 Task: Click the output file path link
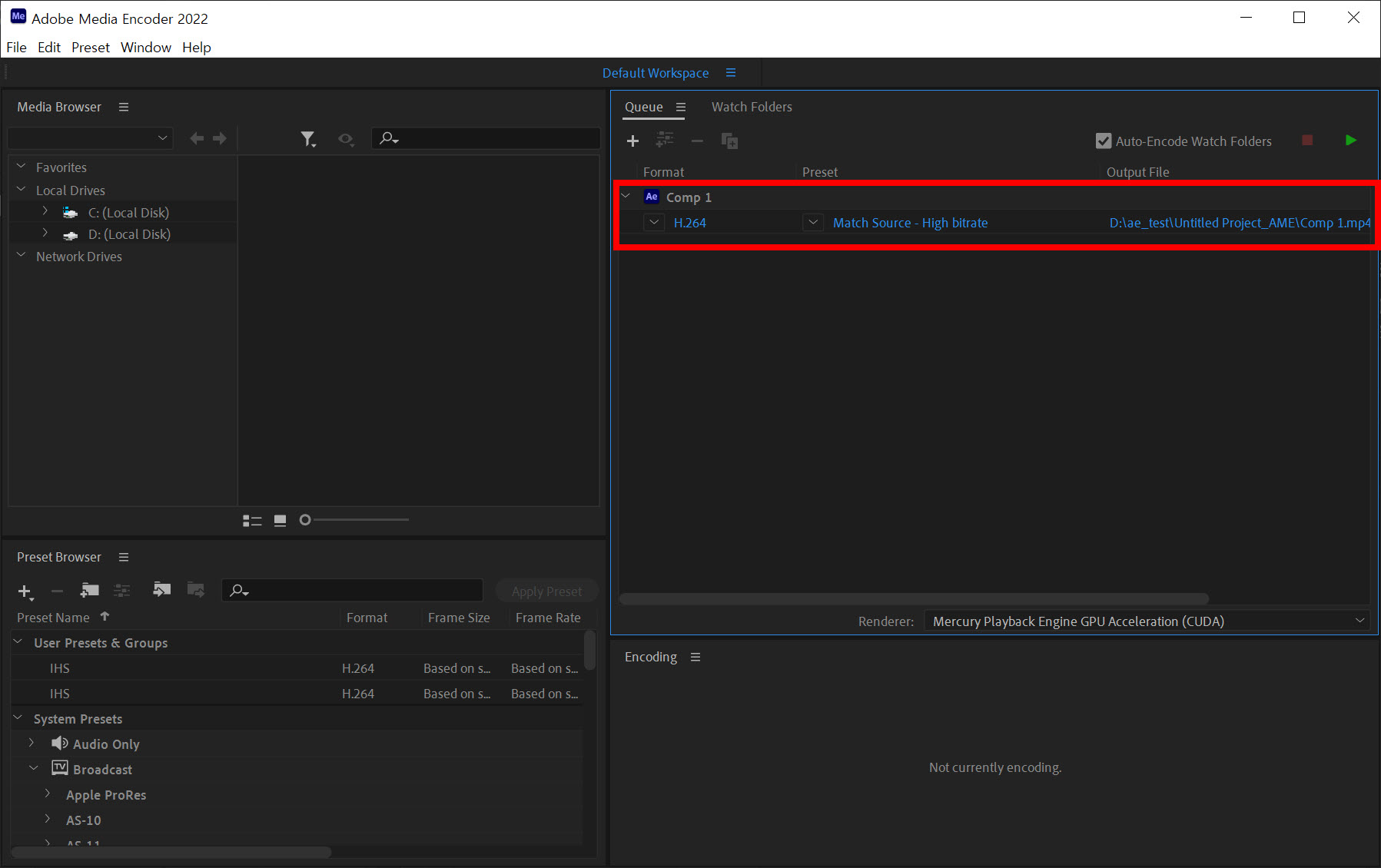click(1240, 223)
